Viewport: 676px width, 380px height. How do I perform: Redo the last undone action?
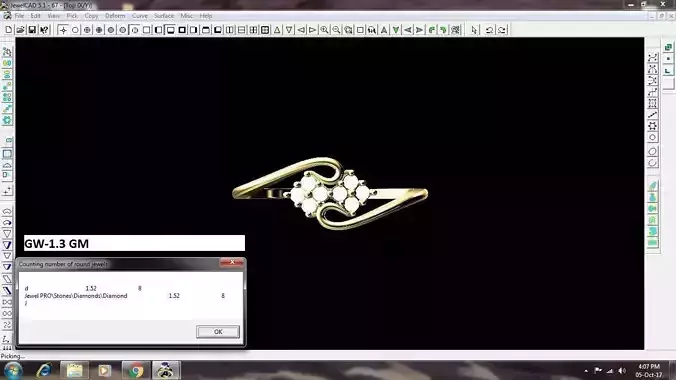(502, 30)
